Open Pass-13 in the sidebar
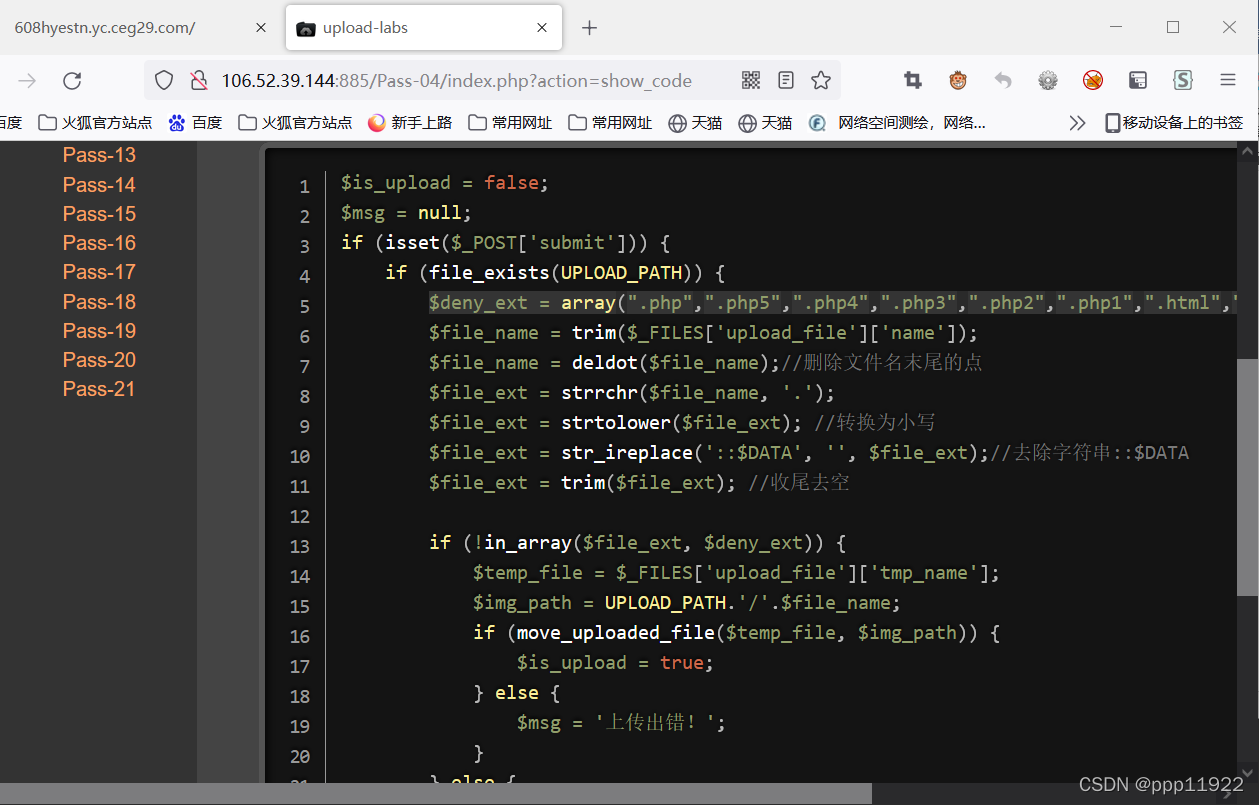The image size is (1259, 805). point(99,155)
